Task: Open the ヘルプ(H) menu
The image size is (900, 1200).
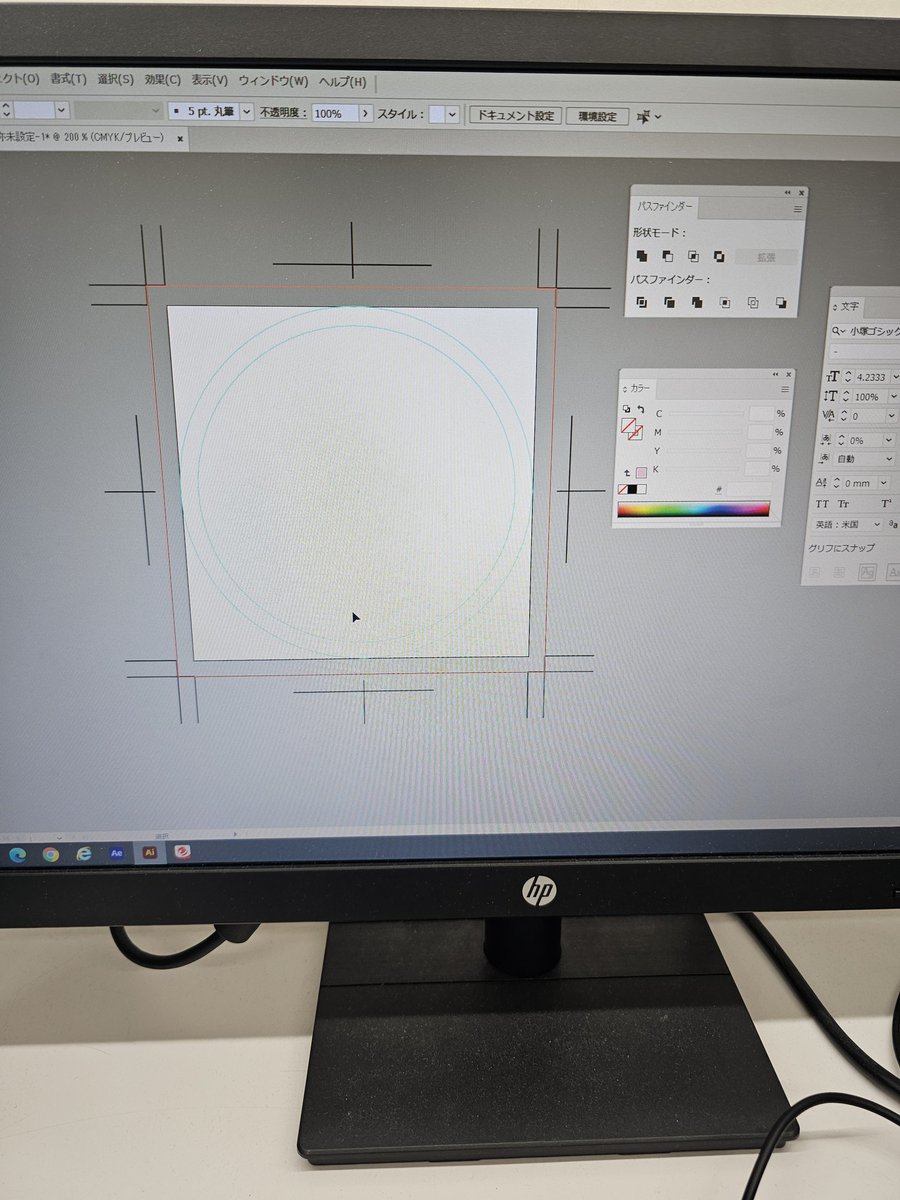Action: [342, 82]
